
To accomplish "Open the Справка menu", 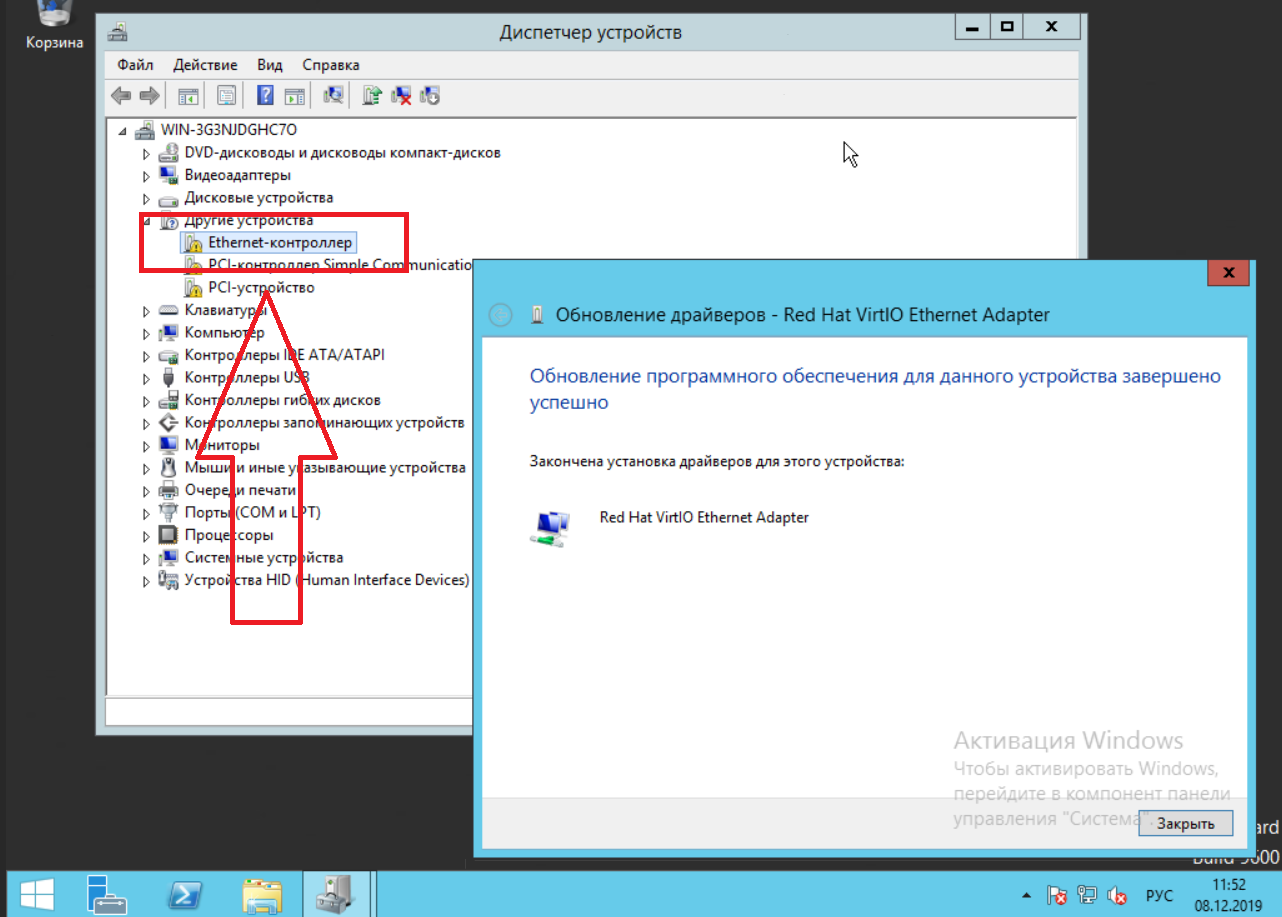I will tap(330, 65).
